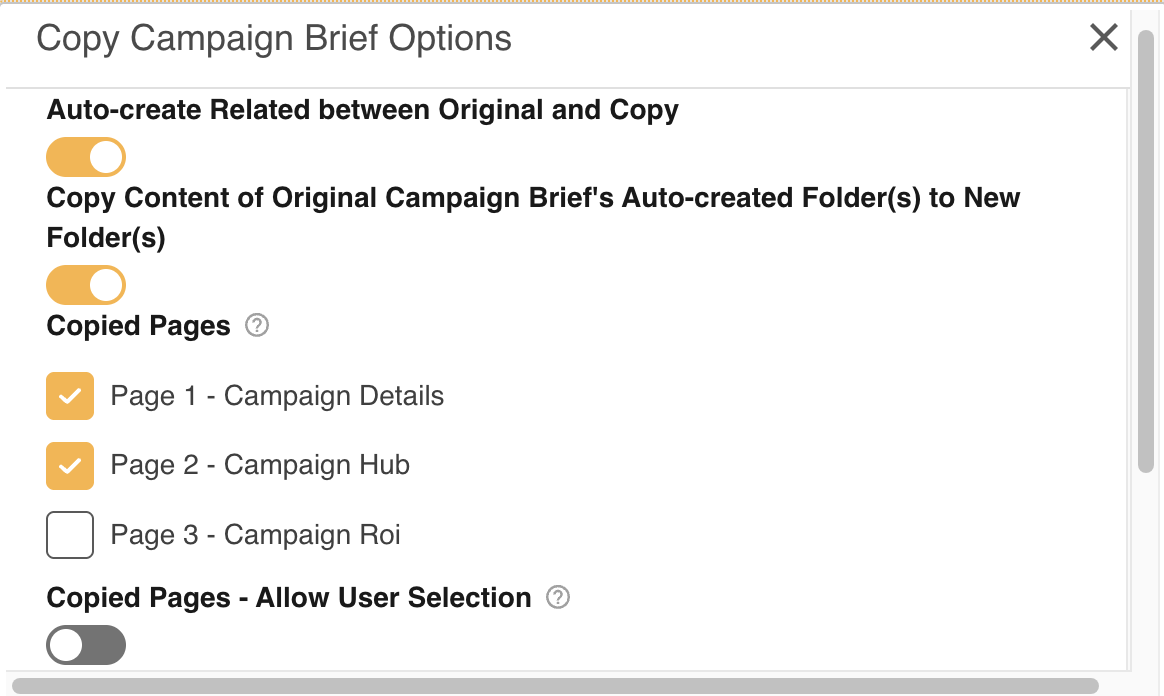Screen dimensions: 1164x696
Task: Click Copied Pages - Allow User Selection heading
Action: [x=289, y=598]
